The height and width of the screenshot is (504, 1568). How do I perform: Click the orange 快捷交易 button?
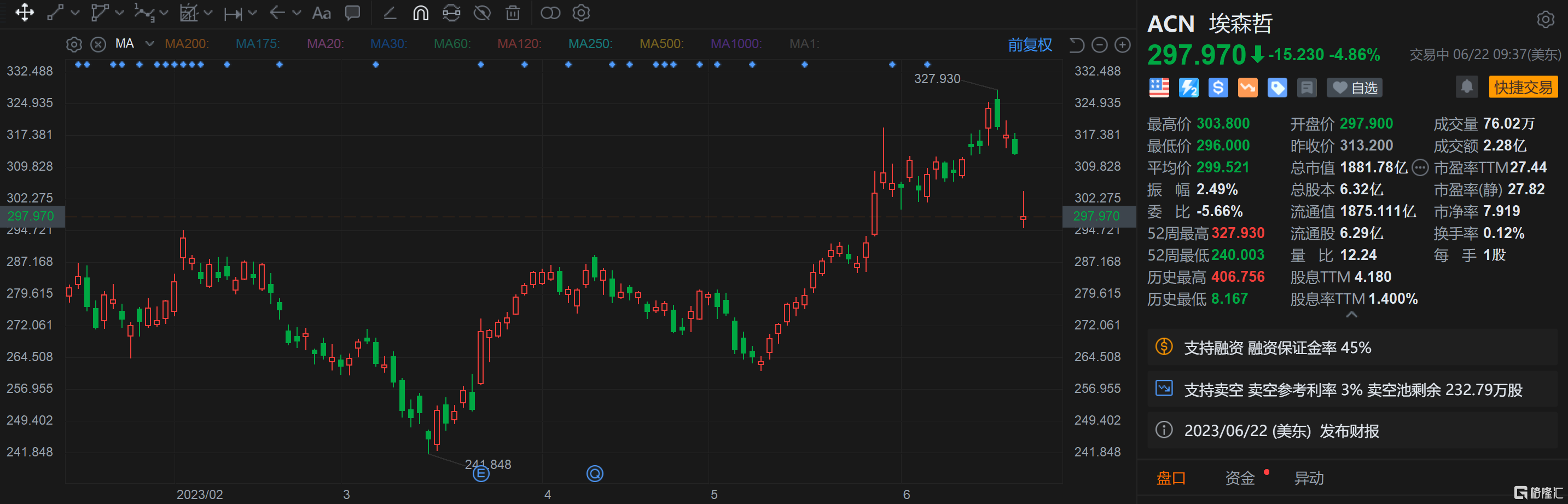click(x=1523, y=87)
